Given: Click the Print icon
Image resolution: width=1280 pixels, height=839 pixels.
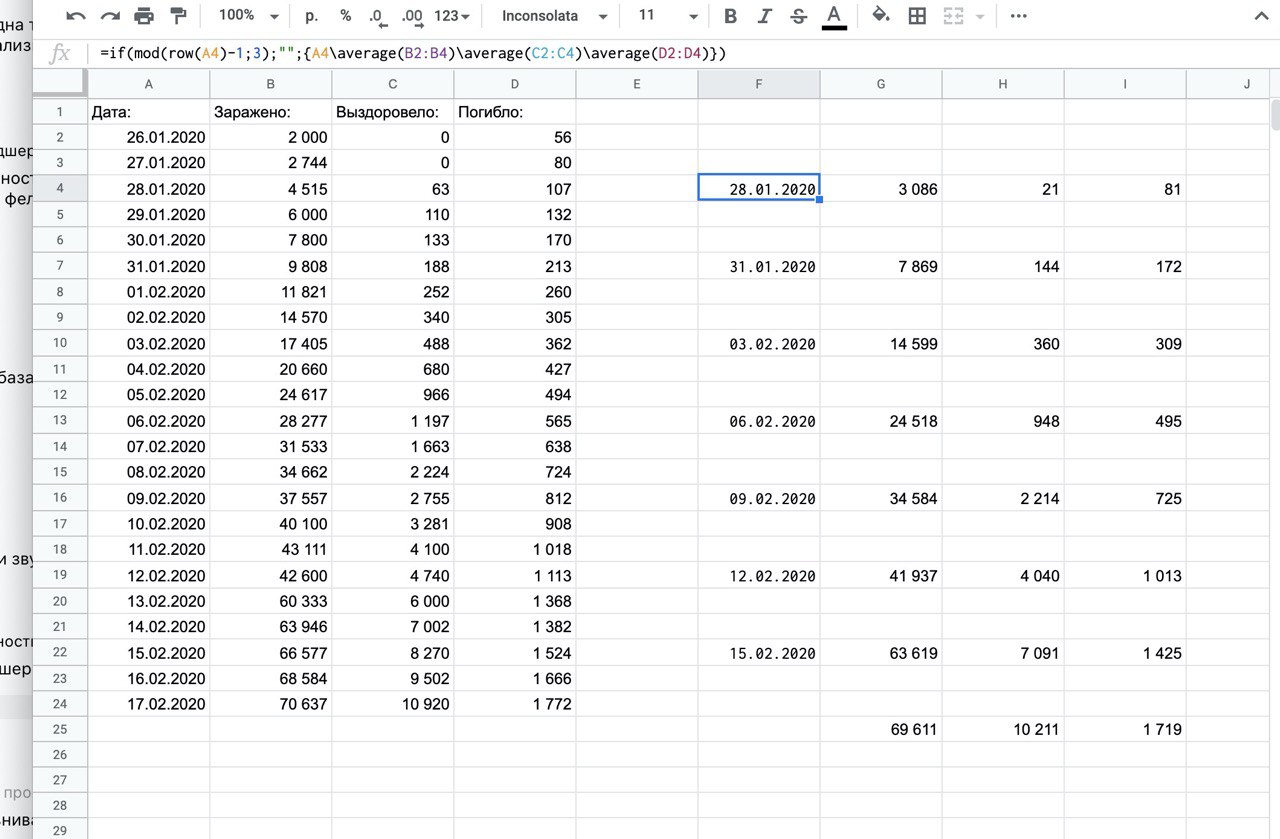Looking at the screenshot, I should click(144, 16).
